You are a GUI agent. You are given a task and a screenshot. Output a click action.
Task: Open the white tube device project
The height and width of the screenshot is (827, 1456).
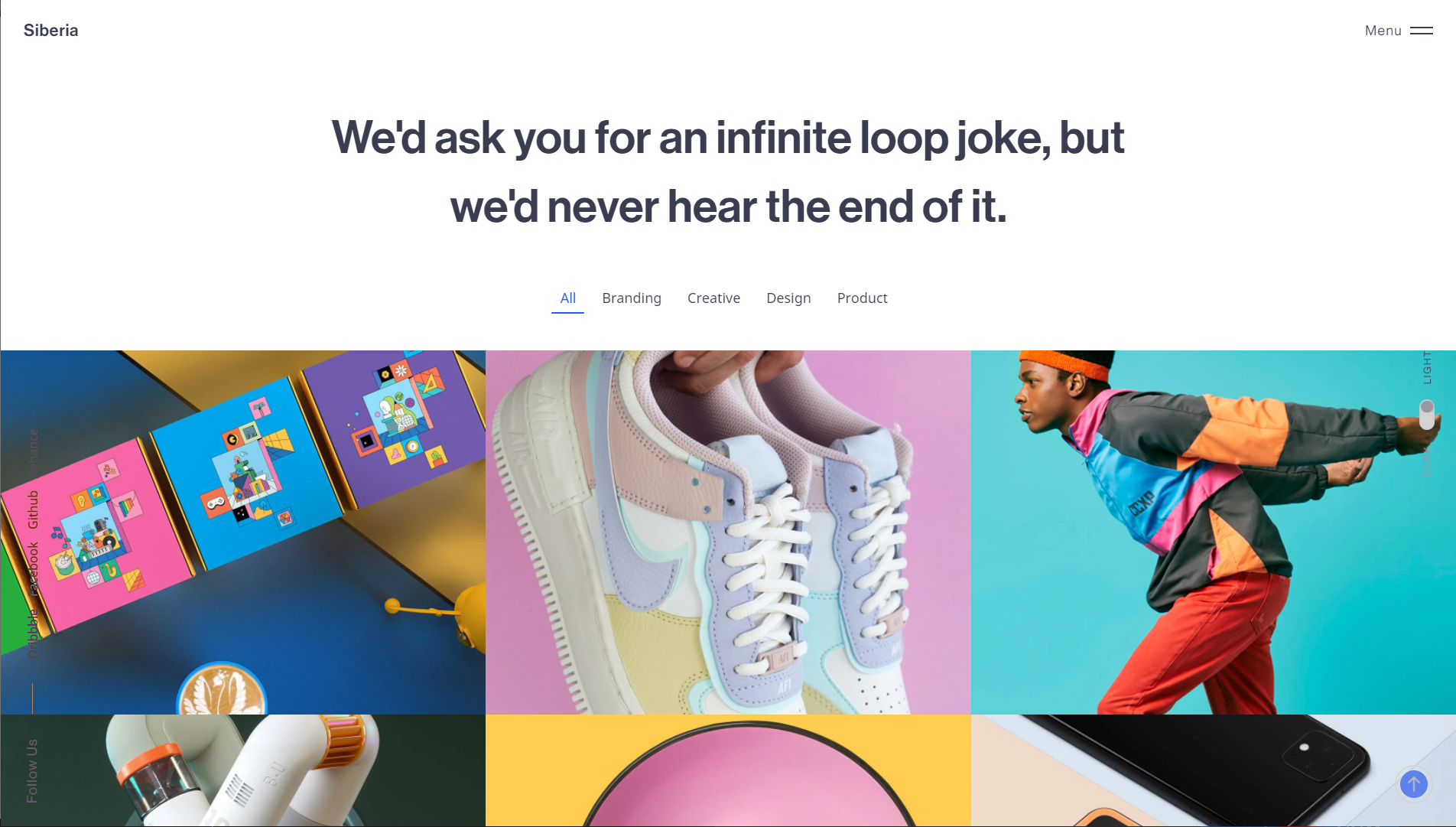click(243, 770)
